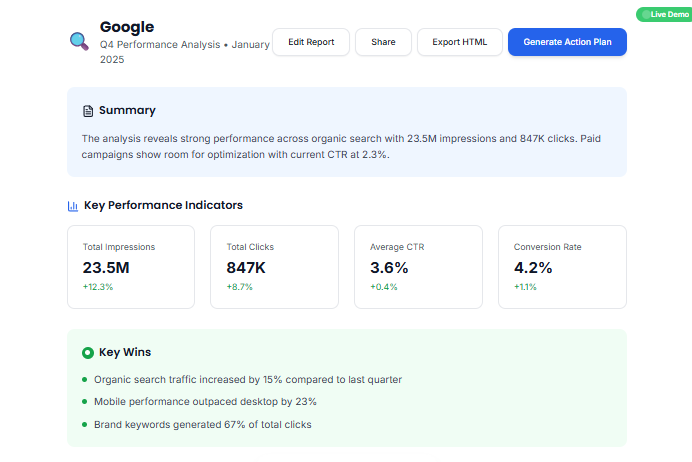
Task: Click the organic search traffic bullet
Action: (x=248, y=379)
